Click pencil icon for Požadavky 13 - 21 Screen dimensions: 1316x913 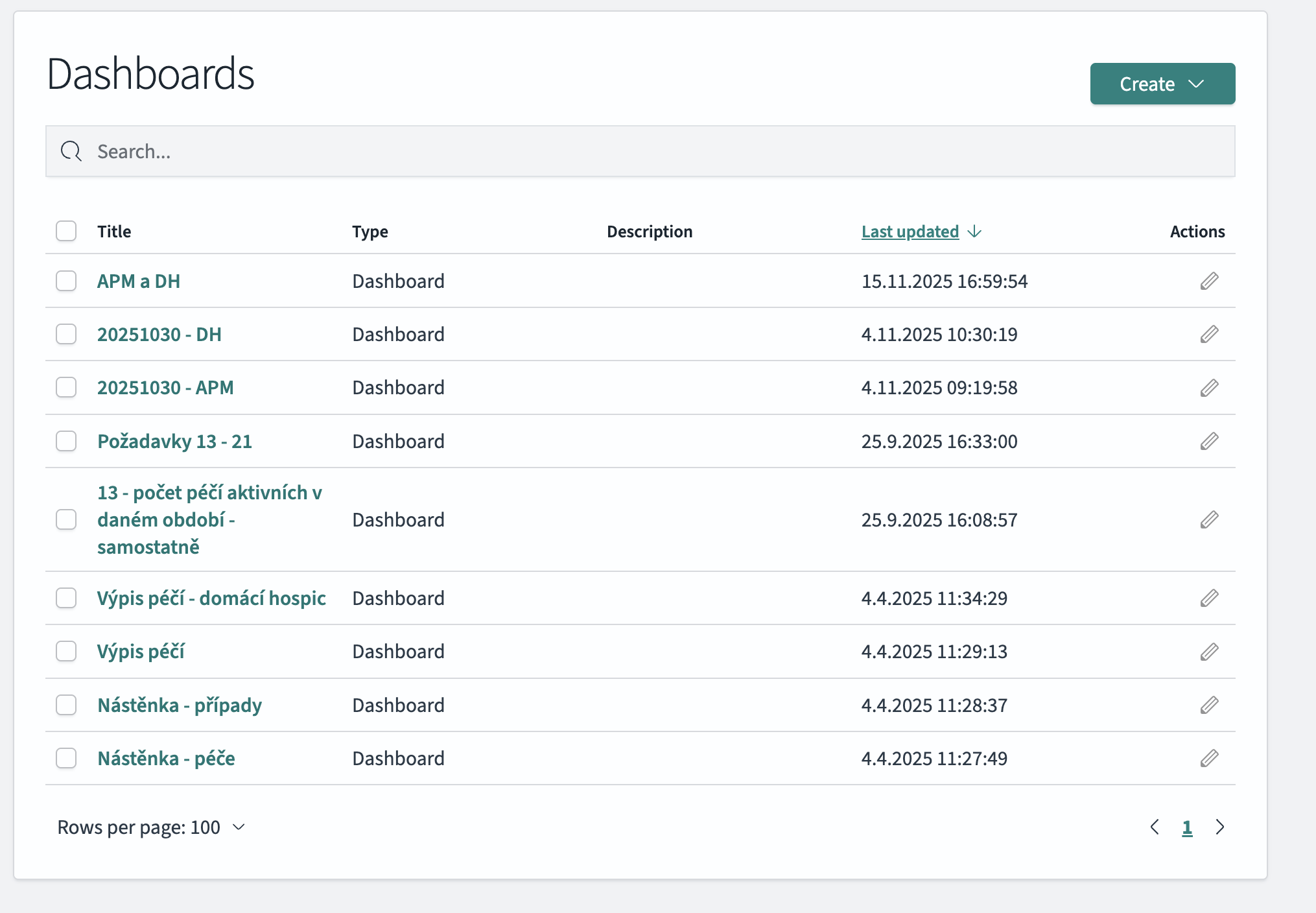pyautogui.click(x=1209, y=442)
